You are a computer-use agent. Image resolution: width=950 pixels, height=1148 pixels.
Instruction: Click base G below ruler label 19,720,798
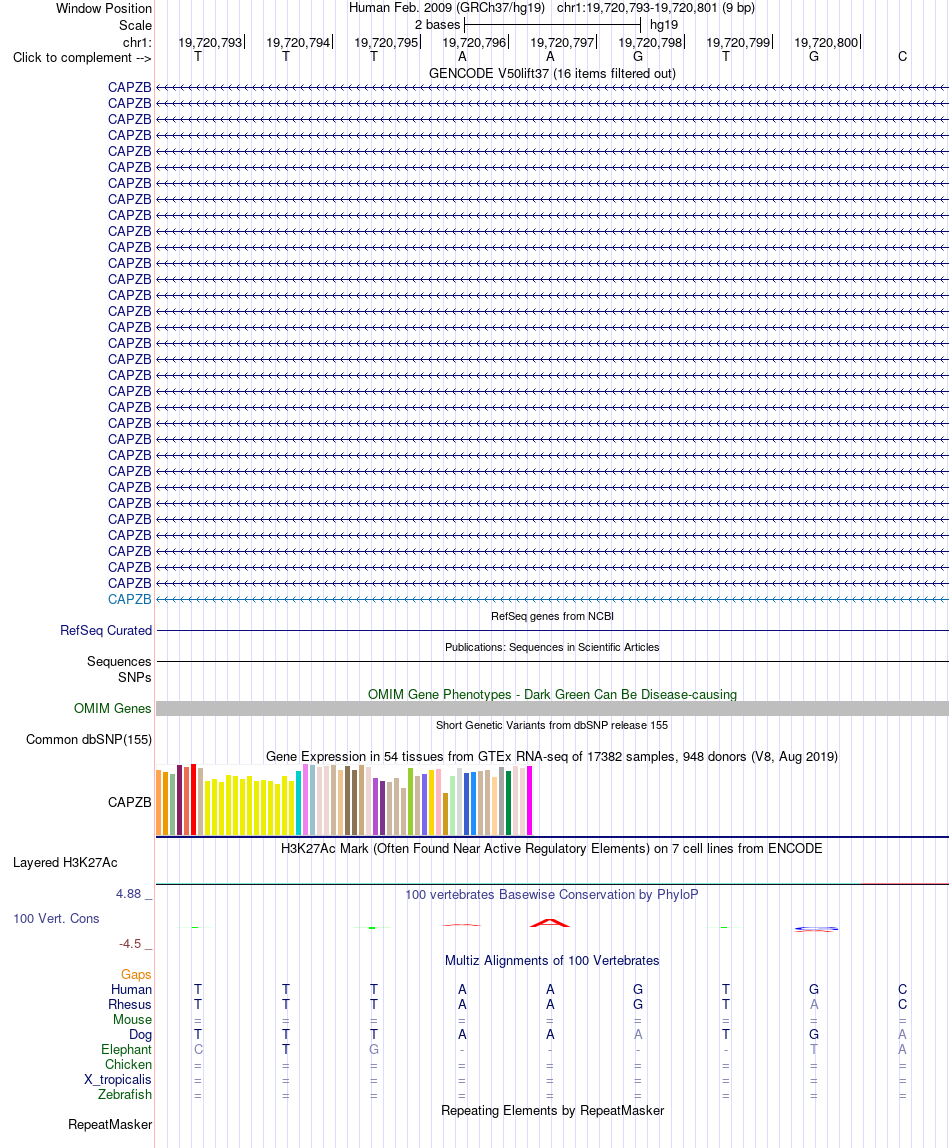[638, 56]
